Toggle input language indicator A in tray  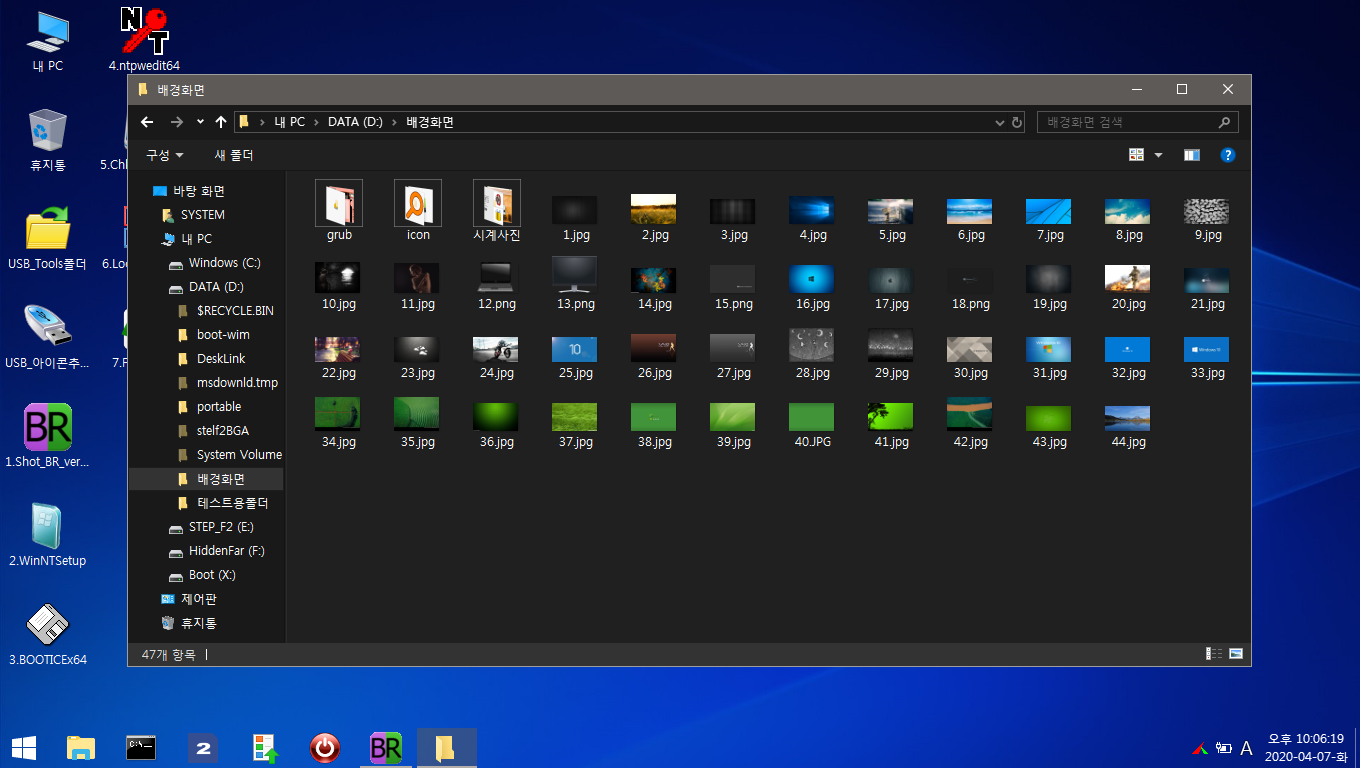click(1246, 748)
